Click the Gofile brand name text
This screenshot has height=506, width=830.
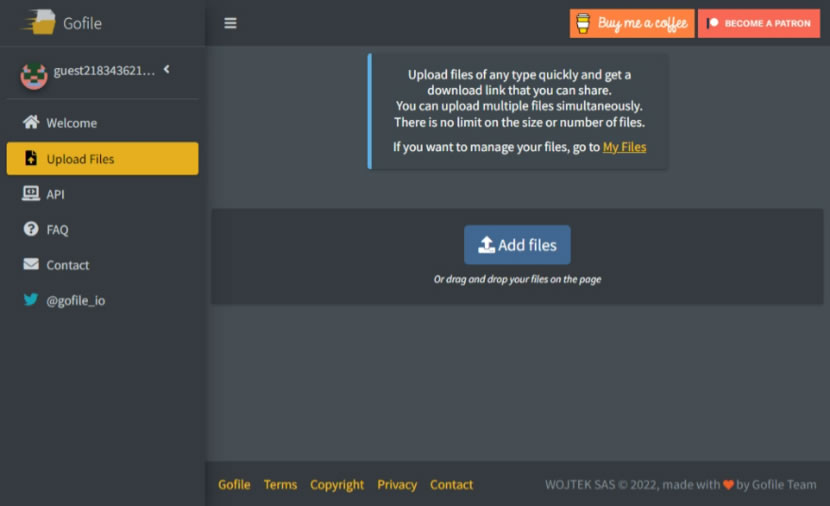[82, 23]
